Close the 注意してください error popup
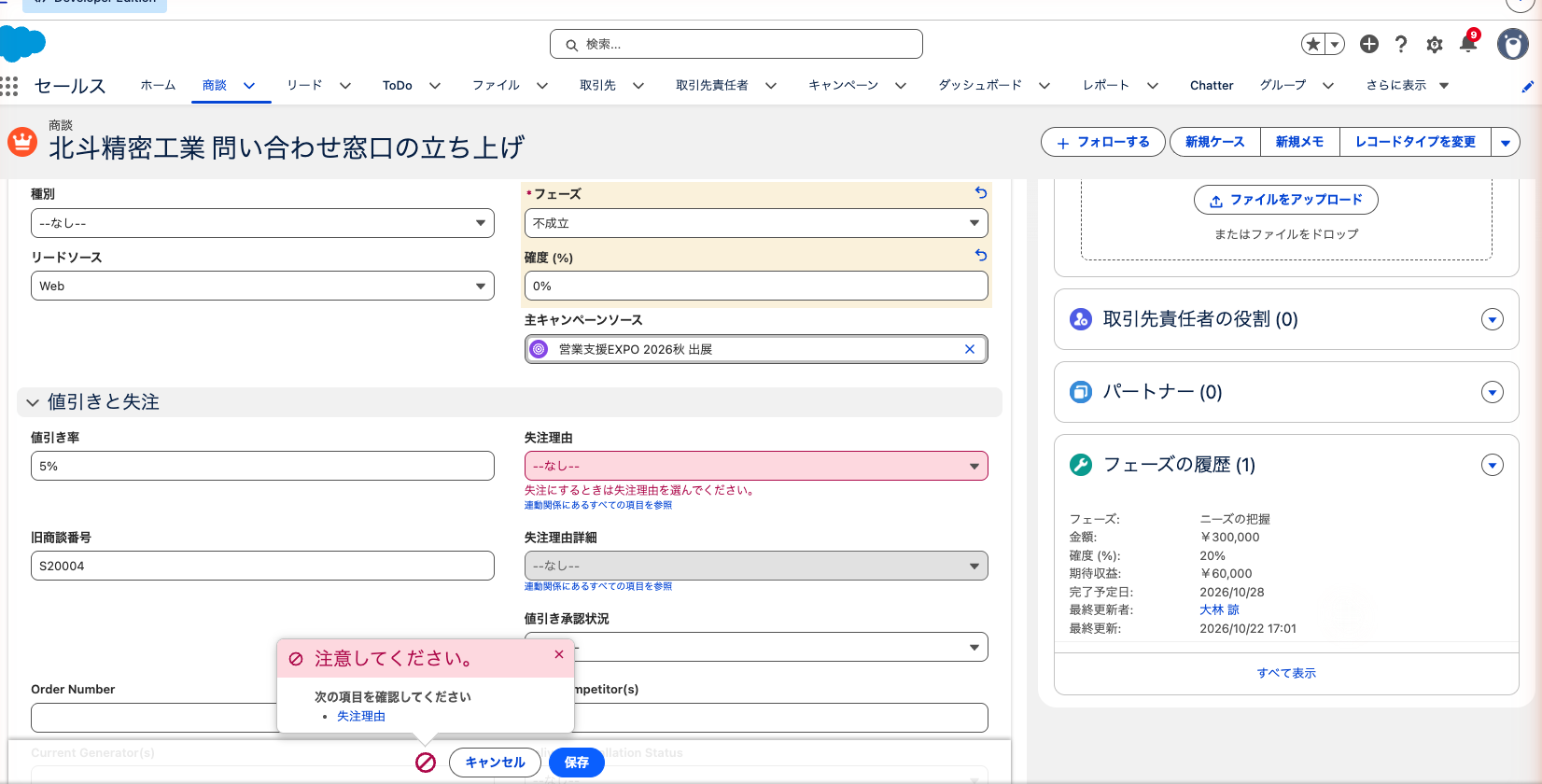The image size is (1542, 784). tap(559, 654)
